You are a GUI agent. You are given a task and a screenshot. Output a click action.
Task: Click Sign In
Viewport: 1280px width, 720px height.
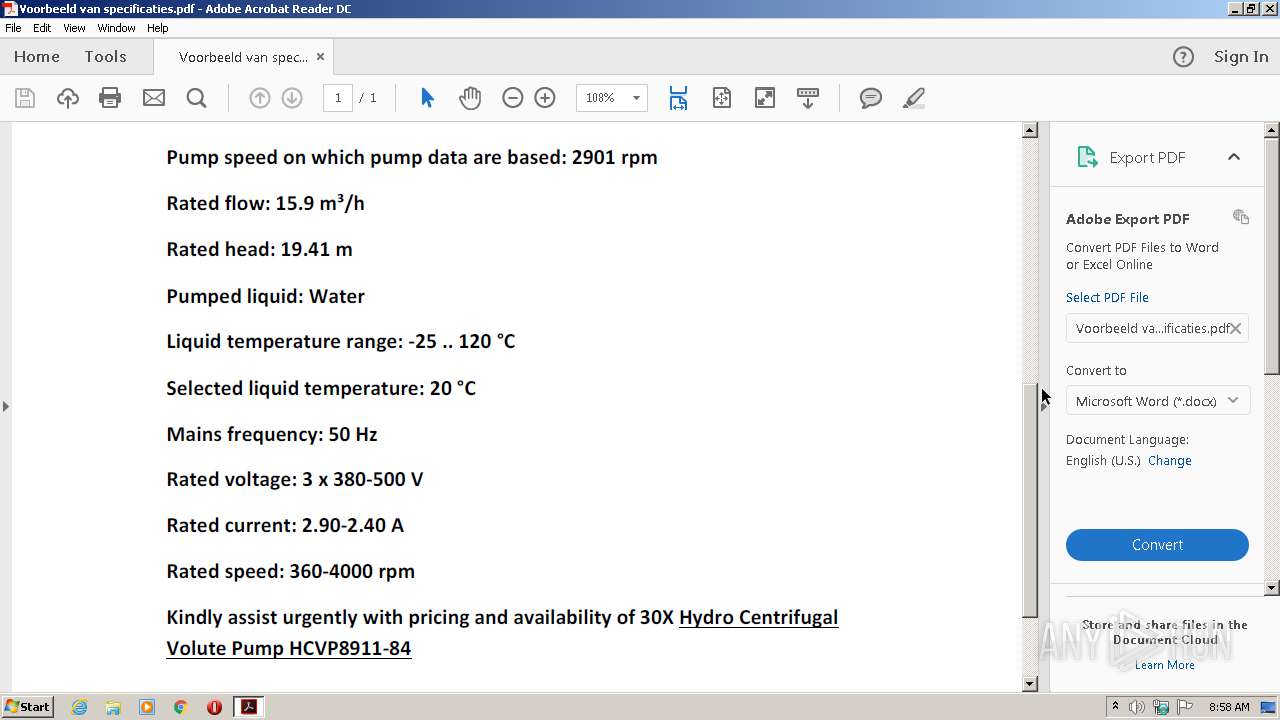tap(1241, 57)
